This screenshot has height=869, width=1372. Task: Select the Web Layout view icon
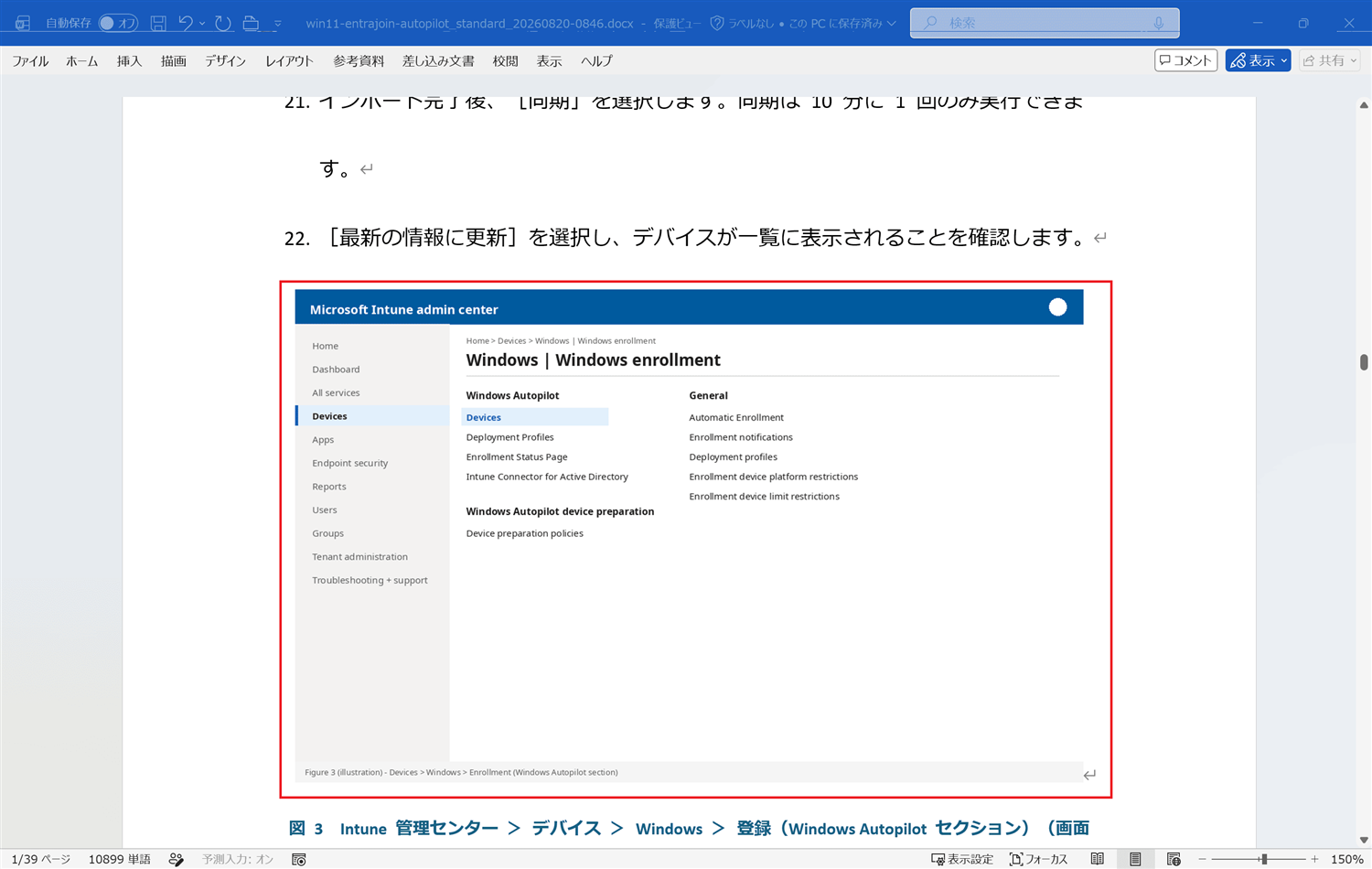(1174, 859)
